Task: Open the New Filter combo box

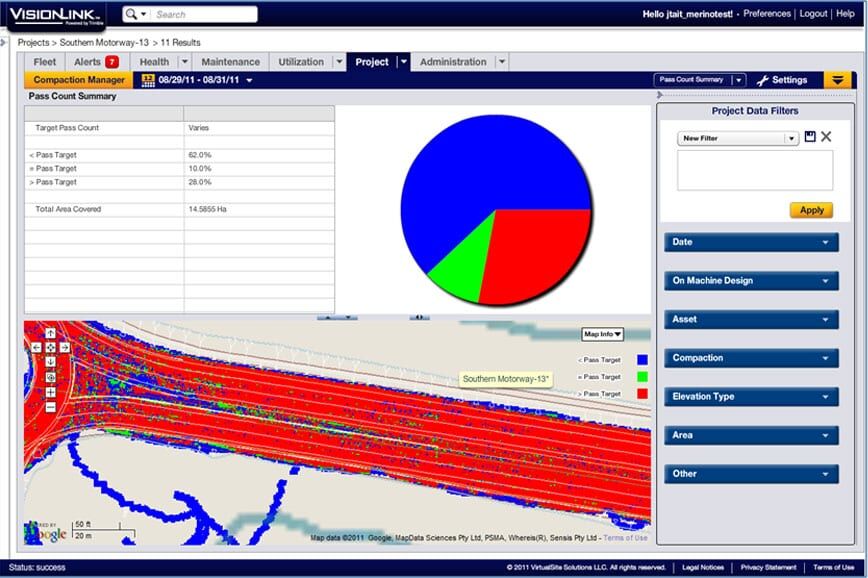Action: (738, 138)
